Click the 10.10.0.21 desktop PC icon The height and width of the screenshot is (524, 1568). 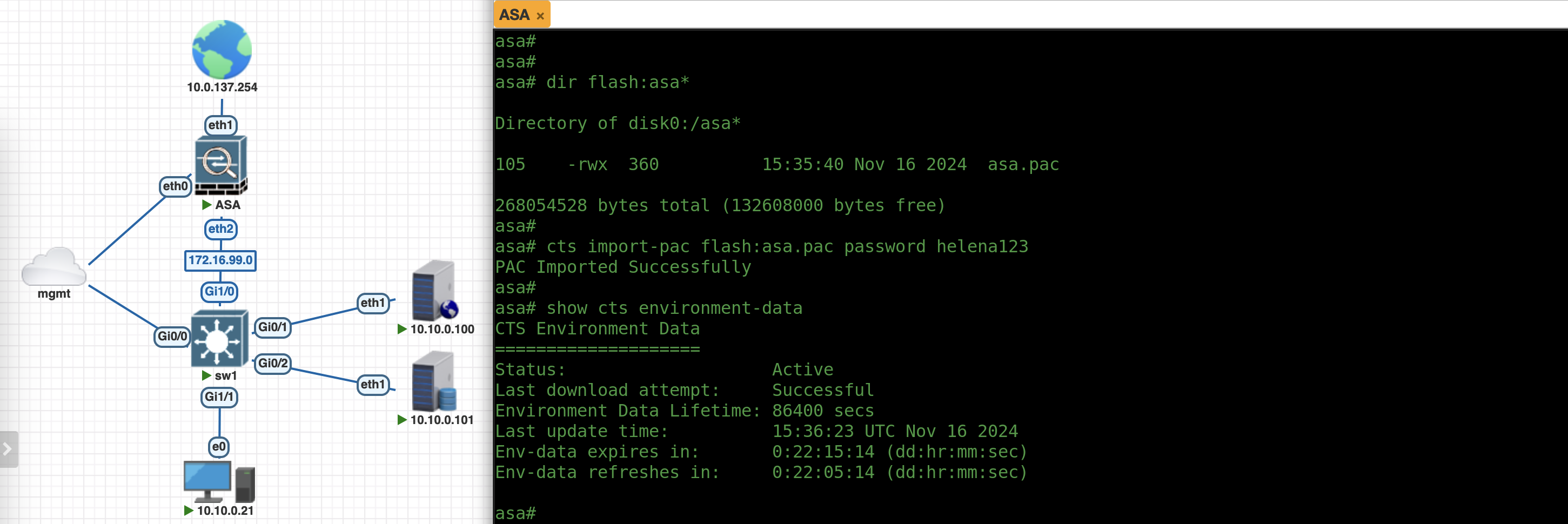tap(218, 481)
